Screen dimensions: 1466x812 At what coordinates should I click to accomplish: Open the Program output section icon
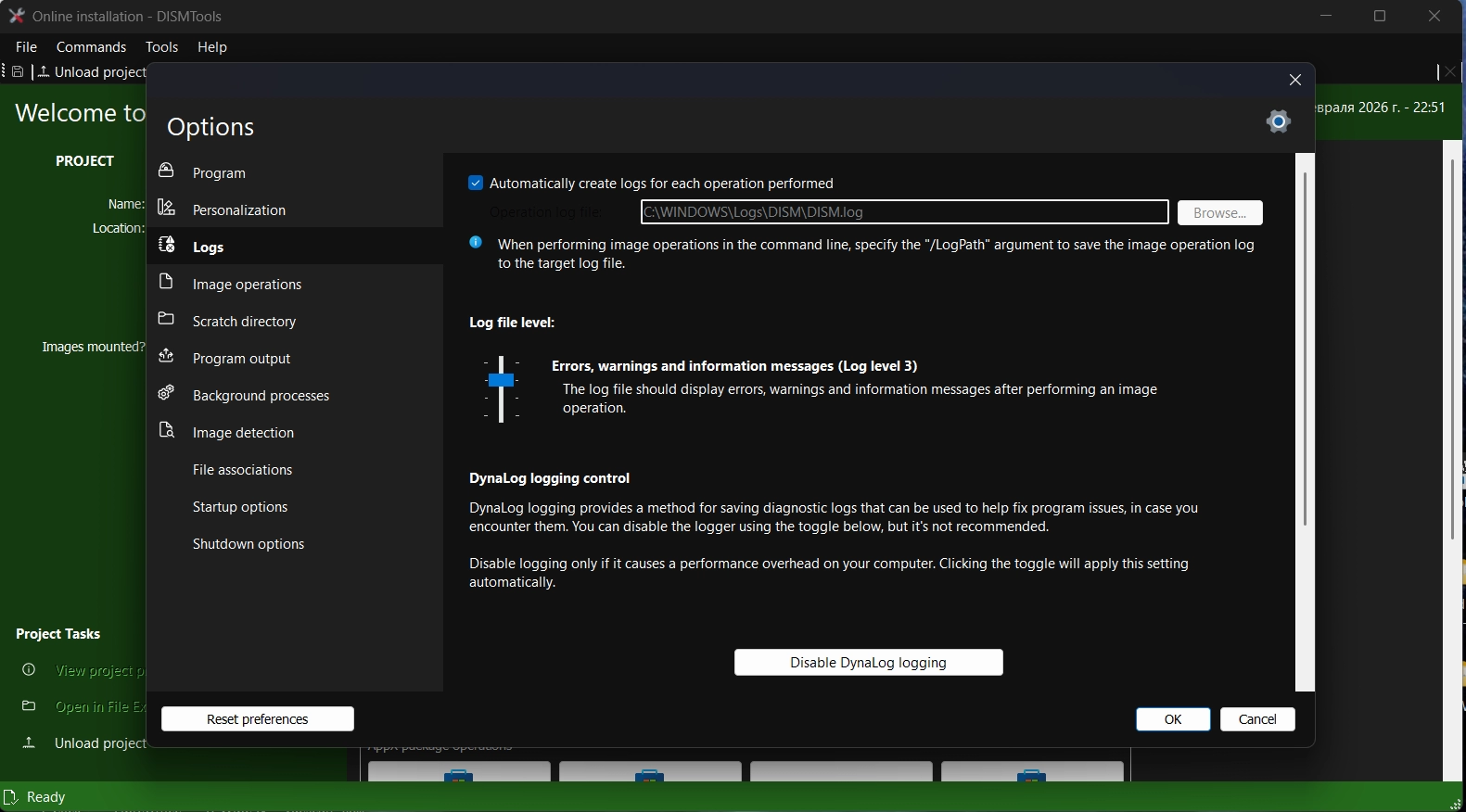pyautogui.click(x=167, y=356)
